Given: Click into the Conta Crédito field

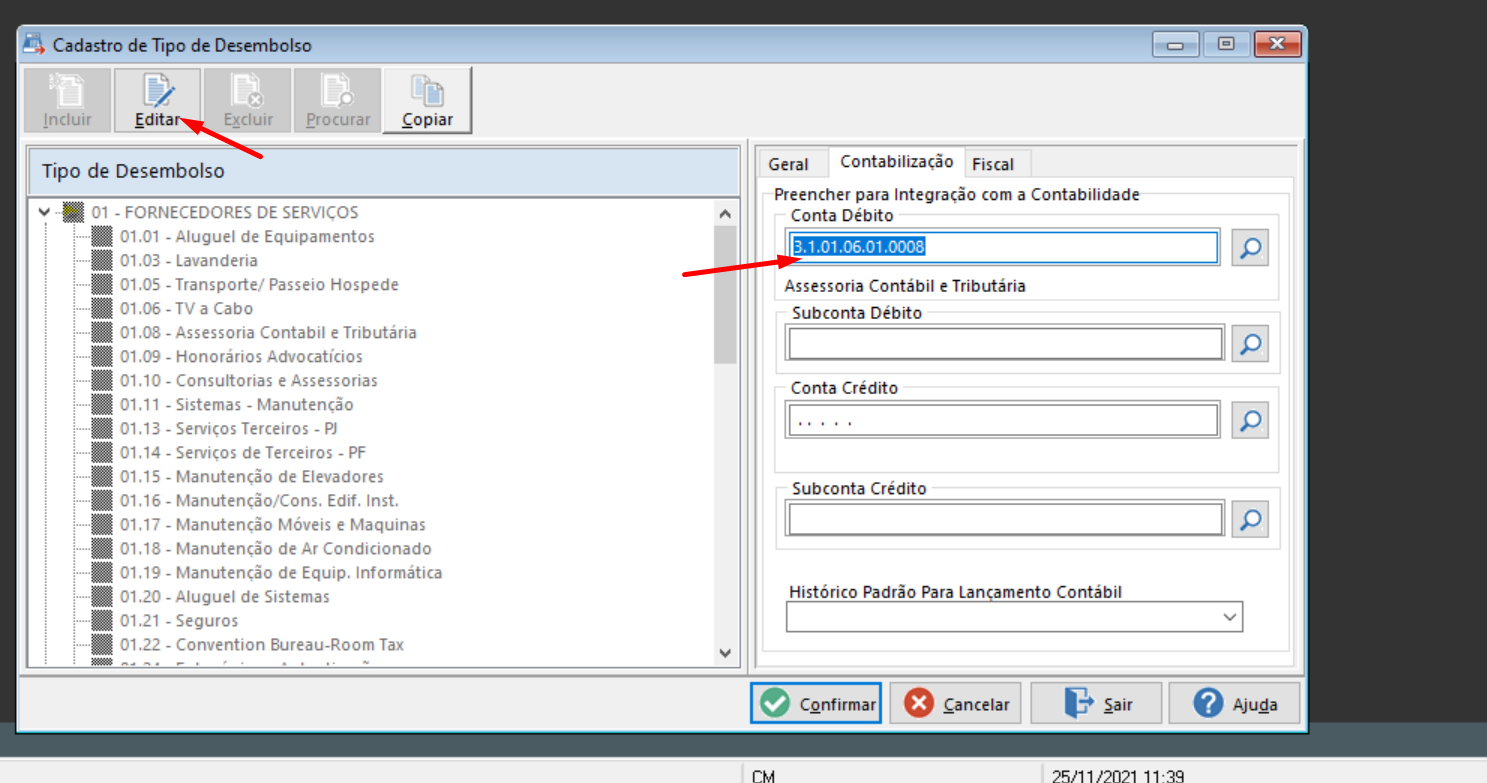Looking at the screenshot, I should [1003, 420].
